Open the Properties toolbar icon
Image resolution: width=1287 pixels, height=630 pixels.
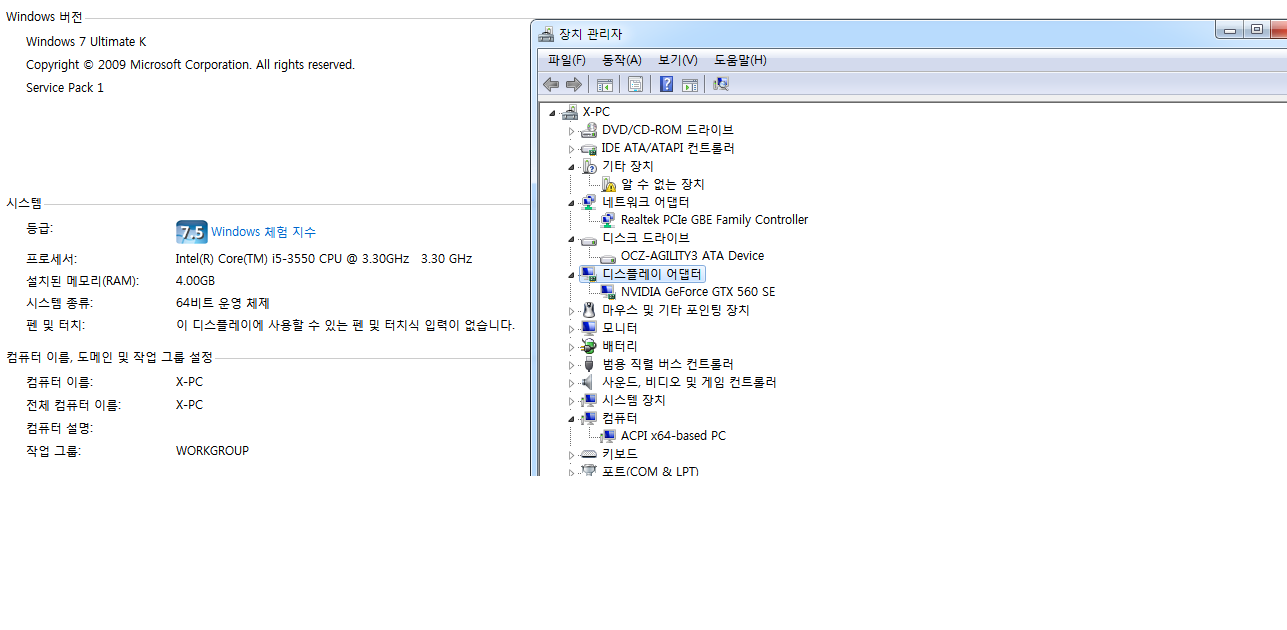635,85
